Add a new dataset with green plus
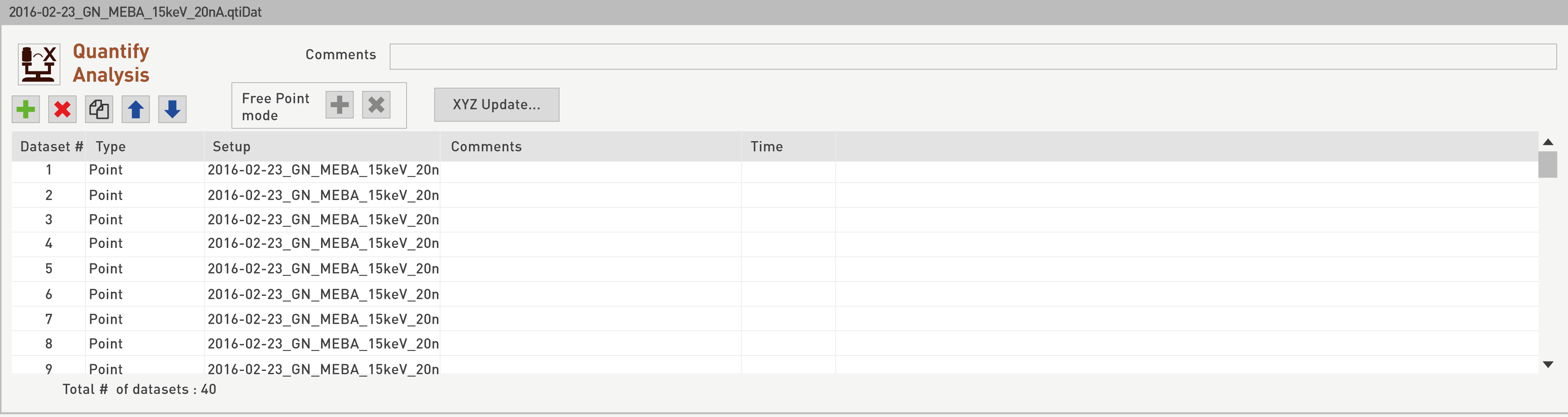 click(x=26, y=109)
